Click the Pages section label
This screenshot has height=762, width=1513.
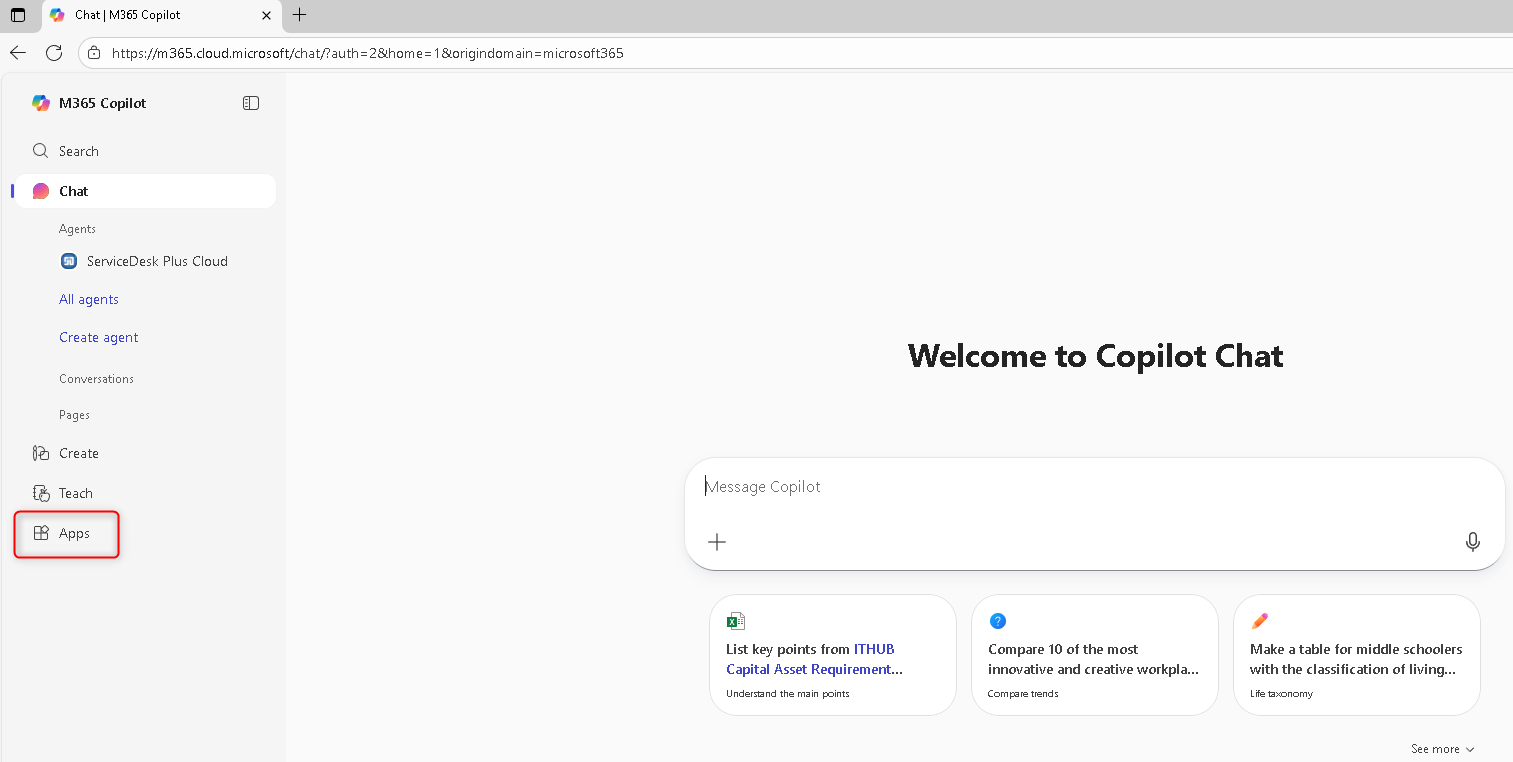click(x=74, y=415)
